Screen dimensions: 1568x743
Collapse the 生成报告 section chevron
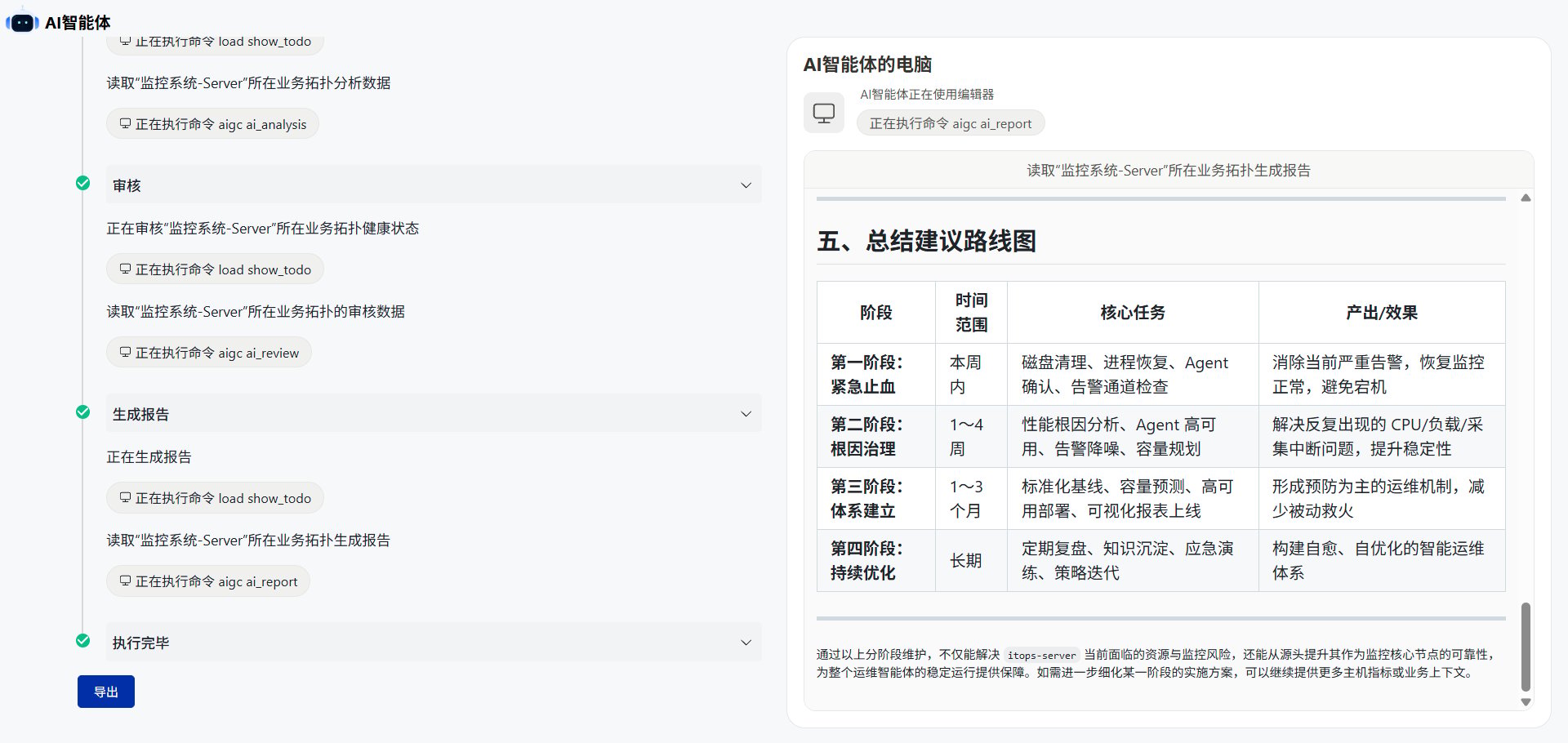746,414
